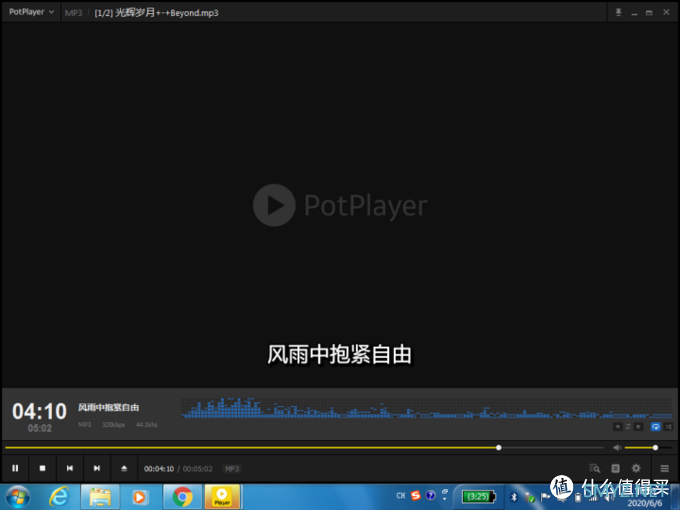The image size is (680, 510).
Task: Click the playlist search icon
Action: click(595, 468)
